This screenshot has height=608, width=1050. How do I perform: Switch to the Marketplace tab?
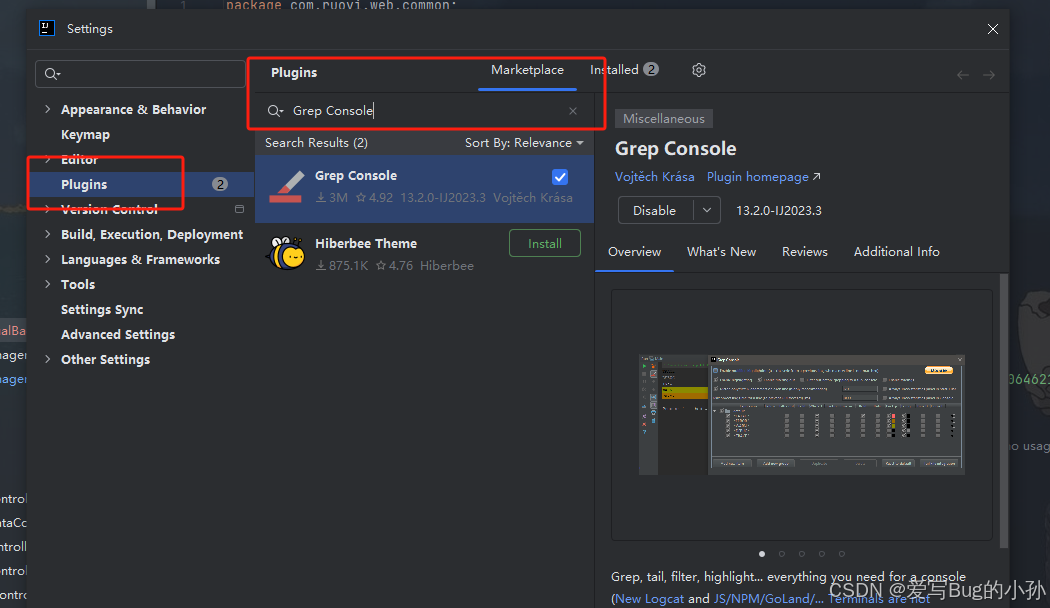click(x=527, y=70)
